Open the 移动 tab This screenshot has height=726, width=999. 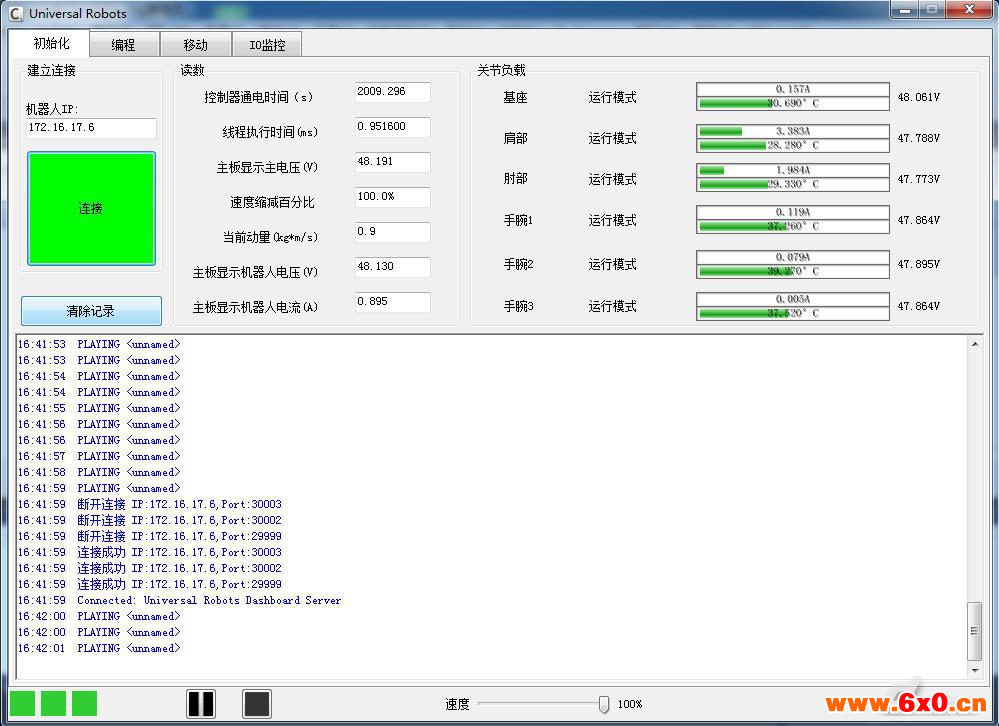point(196,45)
